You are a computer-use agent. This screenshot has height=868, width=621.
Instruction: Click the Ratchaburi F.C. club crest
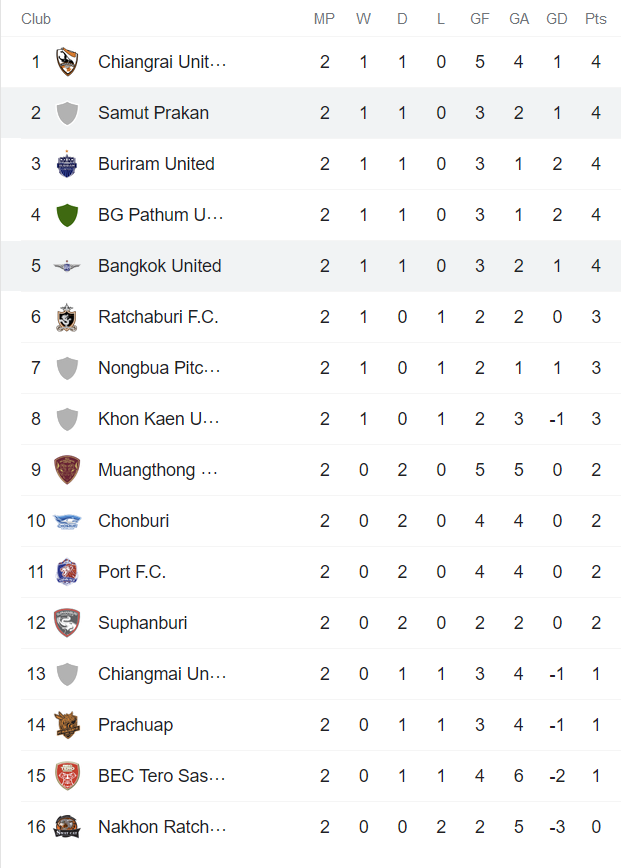(x=67, y=317)
